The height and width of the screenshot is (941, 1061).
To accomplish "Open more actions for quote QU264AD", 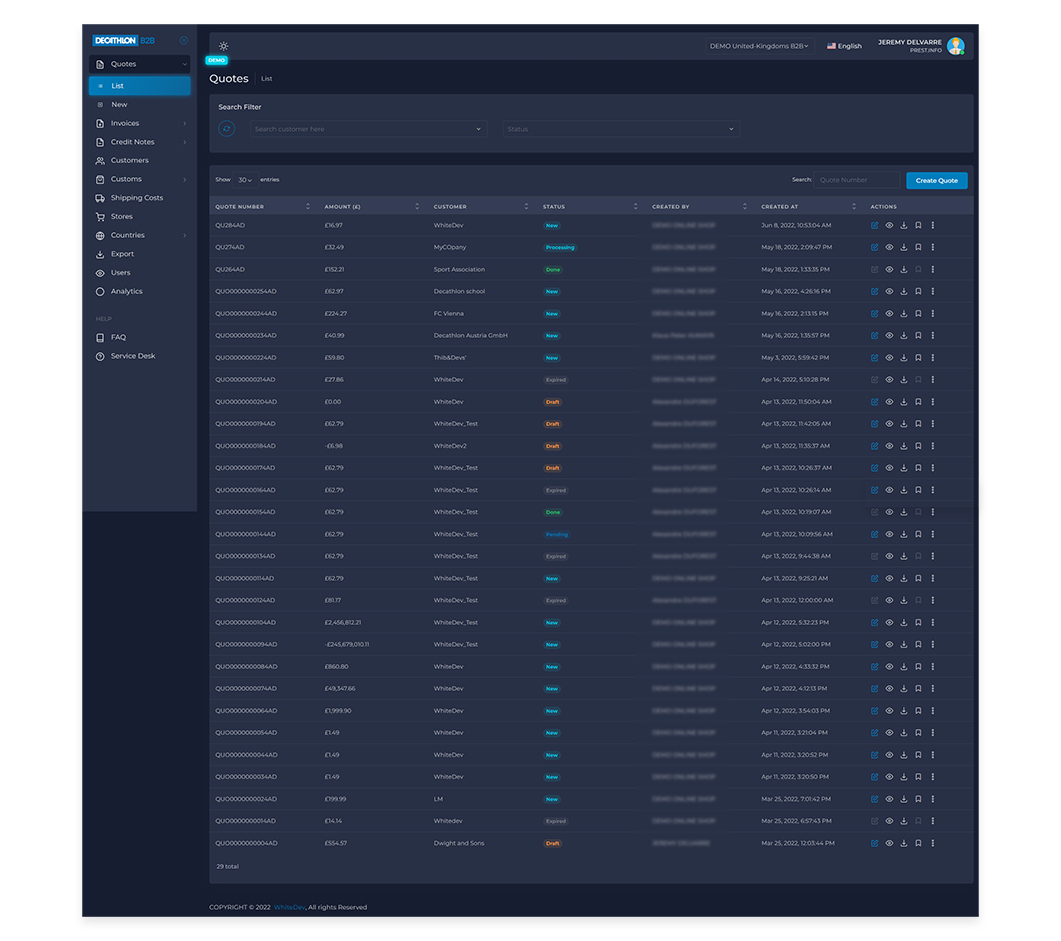I will (933, 269).
